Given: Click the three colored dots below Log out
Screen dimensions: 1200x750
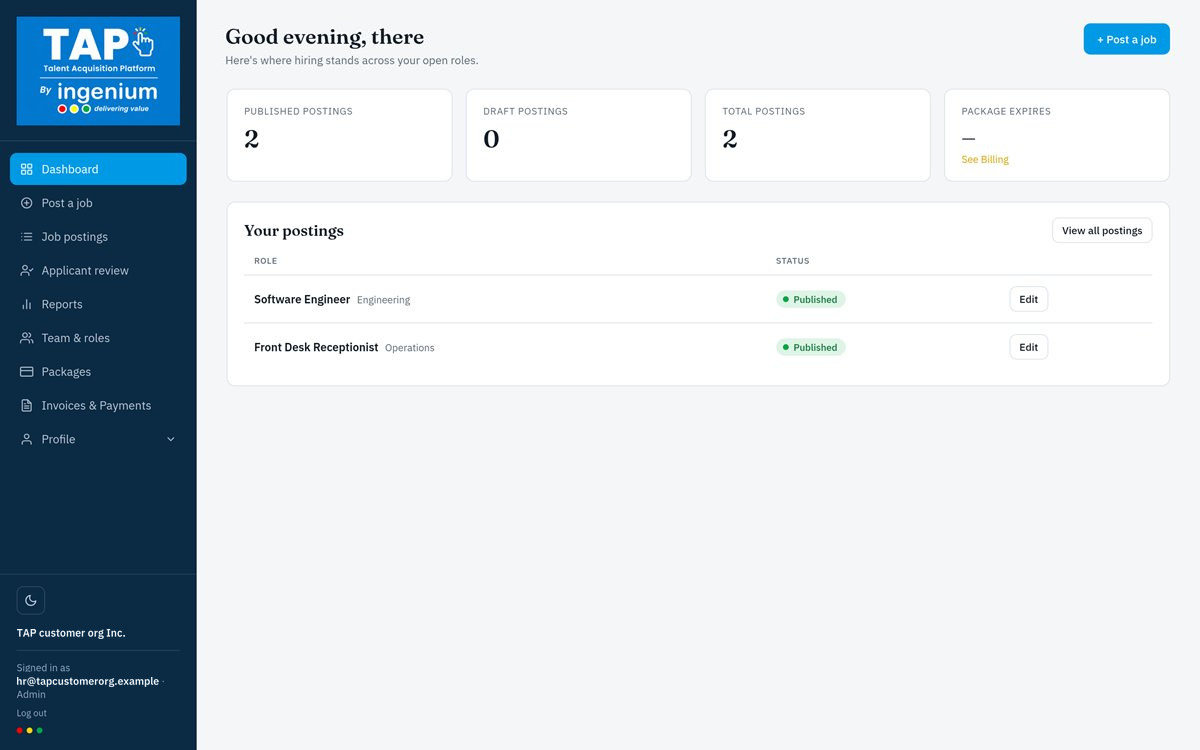Looking at the screenshot, I should pyautogui.click(x=29, y=730).
